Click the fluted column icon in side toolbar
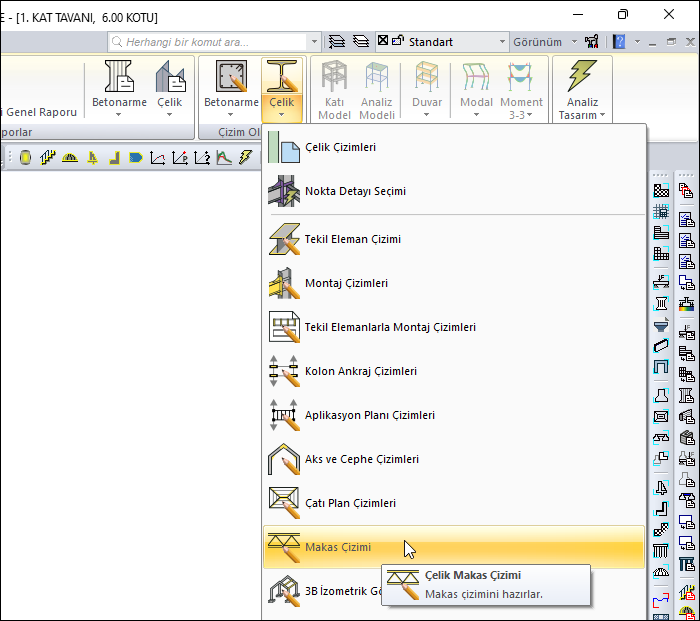This screenshot has height=621, width=700. 661,304
